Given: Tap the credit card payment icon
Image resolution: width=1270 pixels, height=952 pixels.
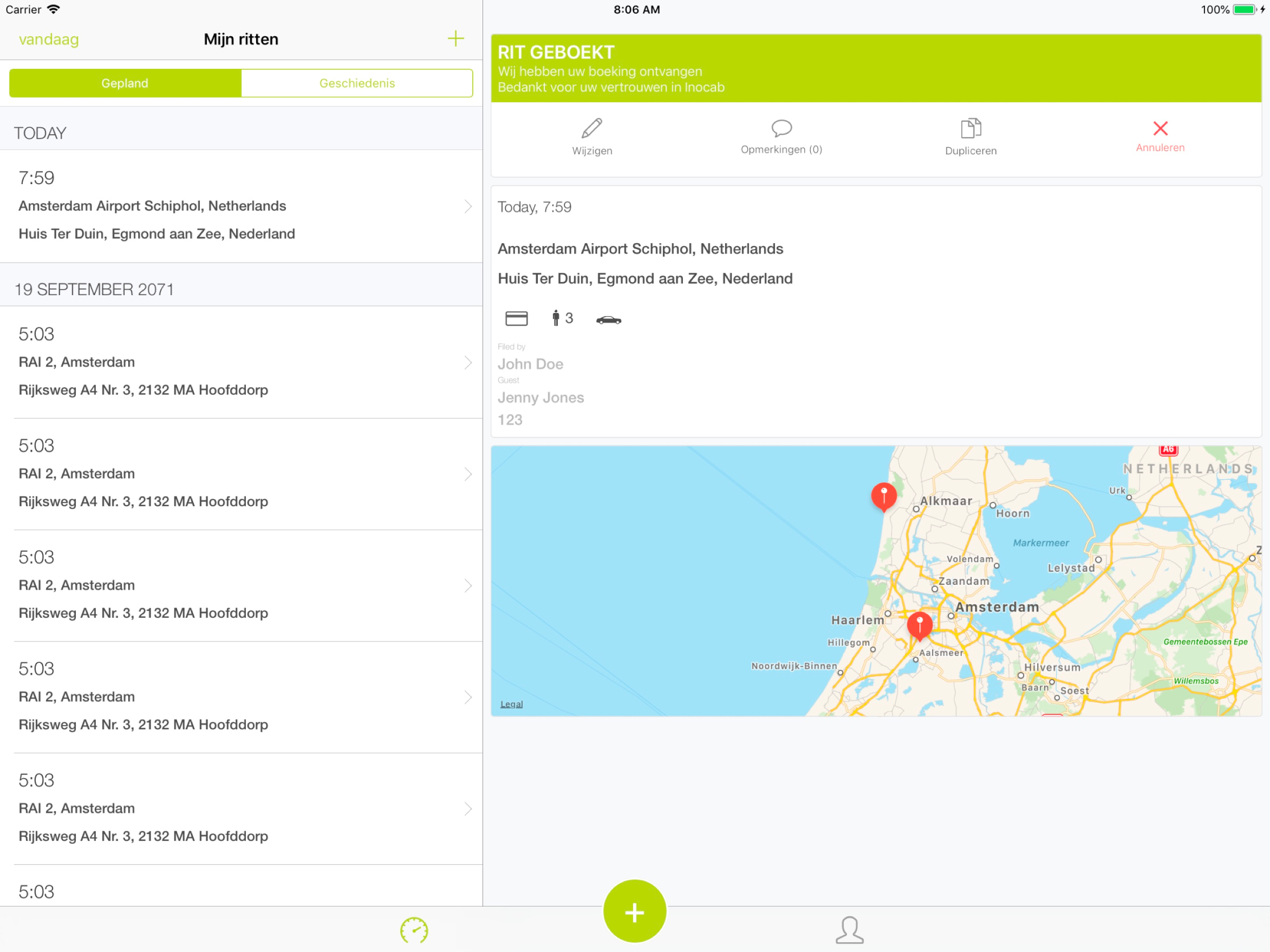Looking at the screenshot, I should (516, 318).
